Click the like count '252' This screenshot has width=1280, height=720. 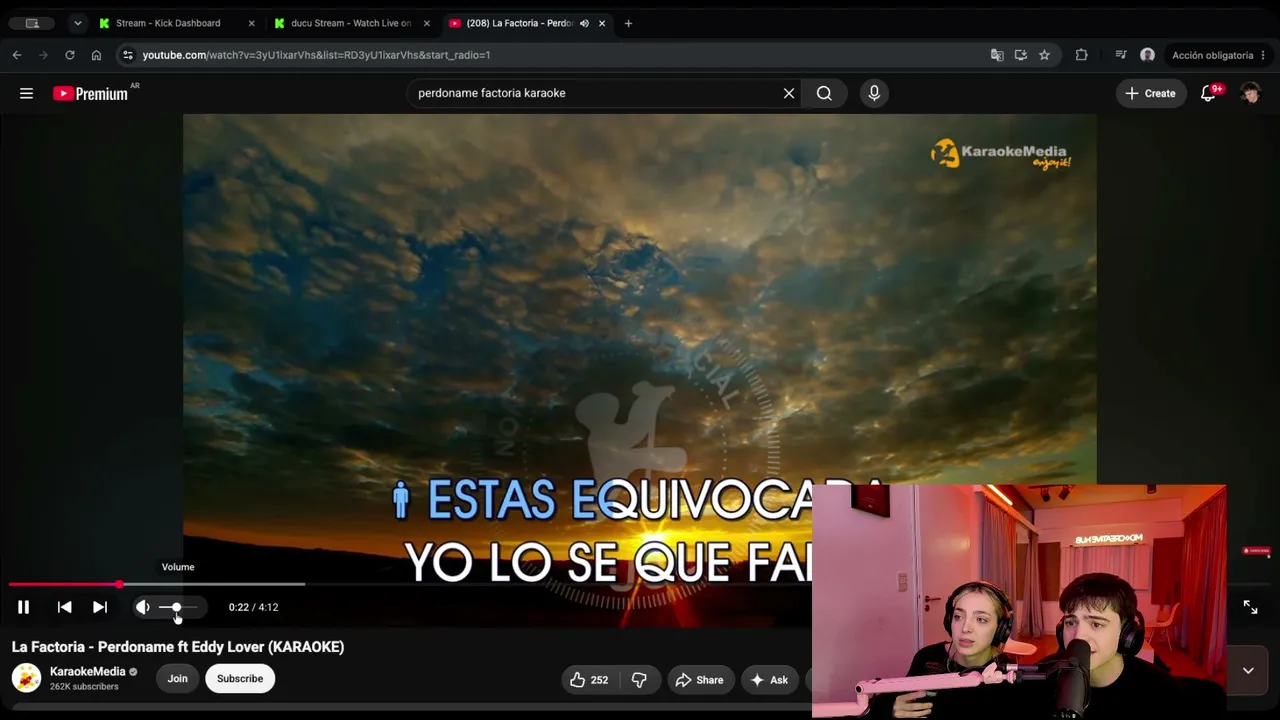[x=599, y=680]
